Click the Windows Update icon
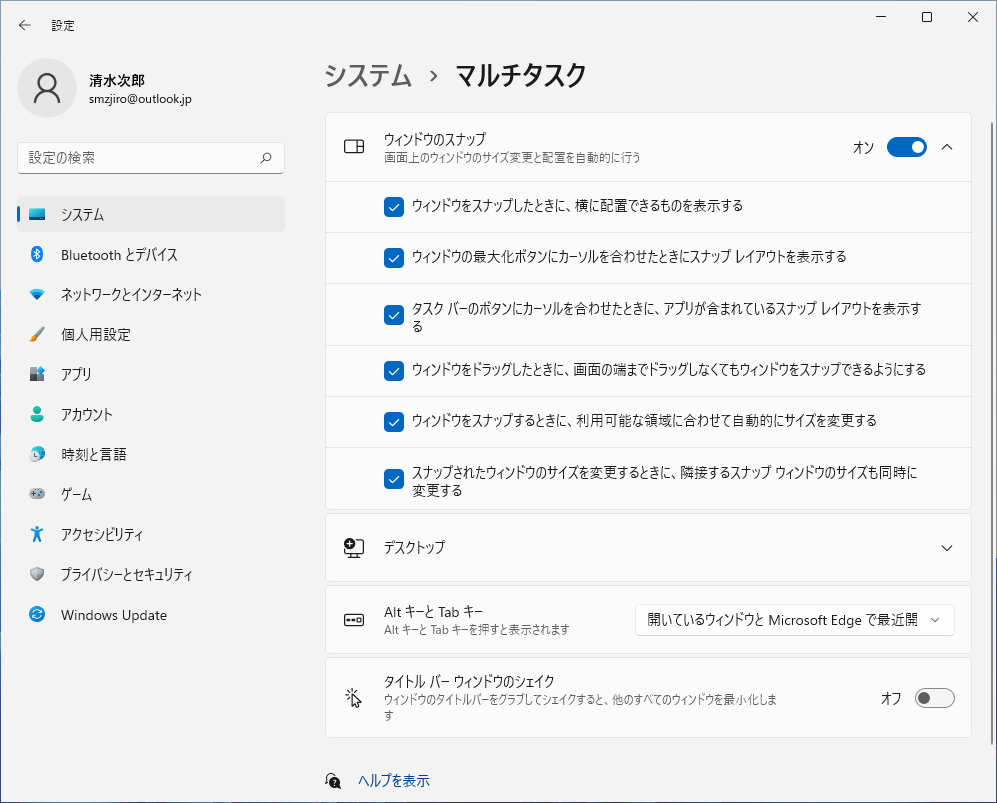 pos(36,615)
